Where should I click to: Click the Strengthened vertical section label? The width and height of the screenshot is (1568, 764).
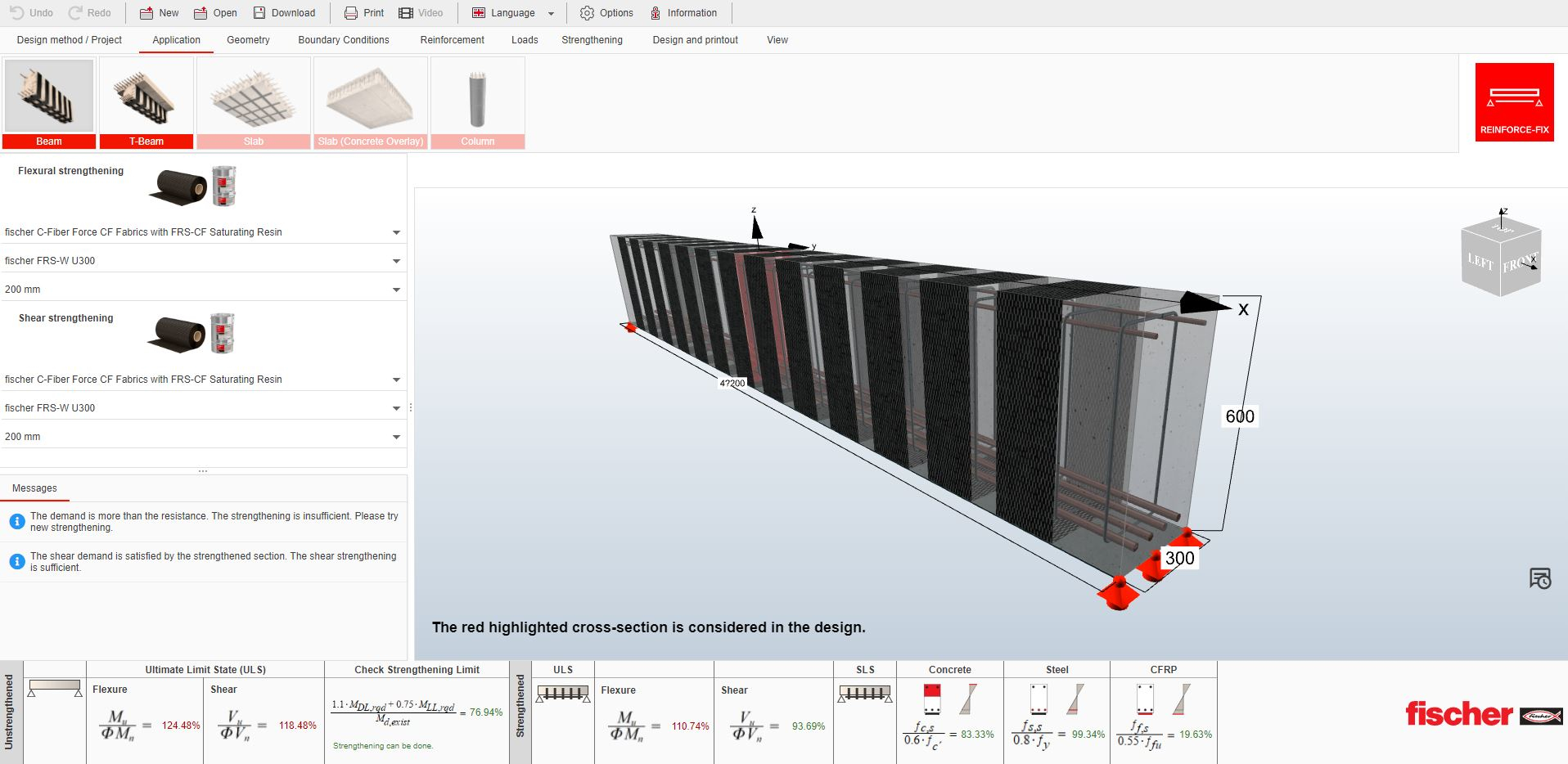point(520,707)
